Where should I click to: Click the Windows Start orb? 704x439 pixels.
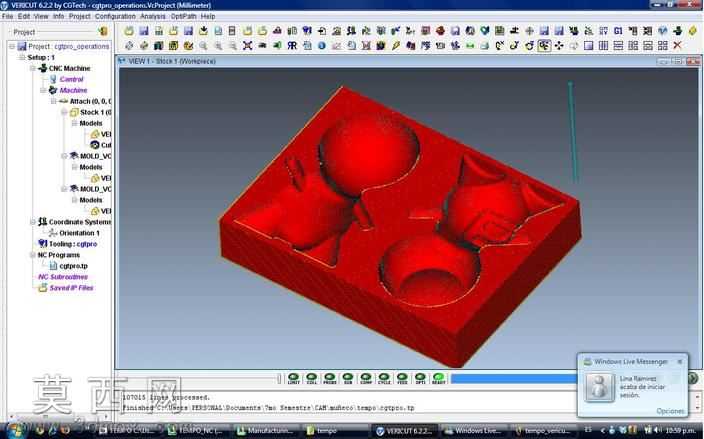point(15,430)
